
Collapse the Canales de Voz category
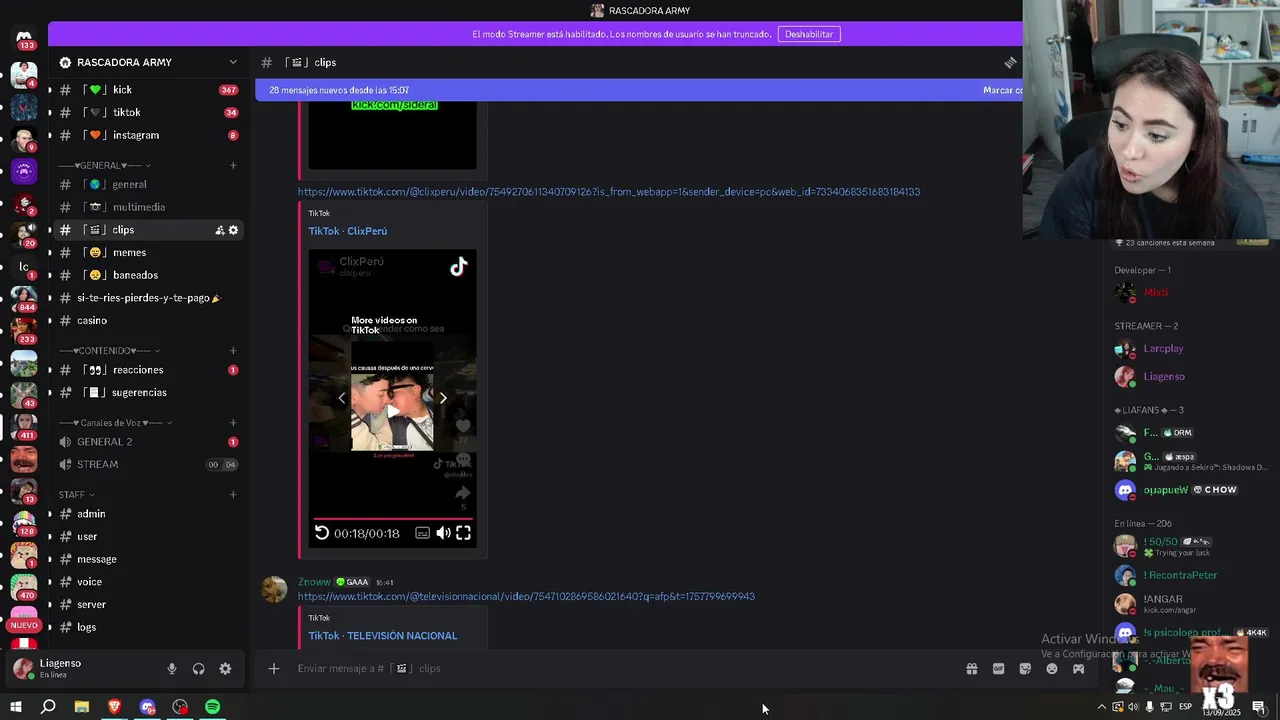coord(116,423)
